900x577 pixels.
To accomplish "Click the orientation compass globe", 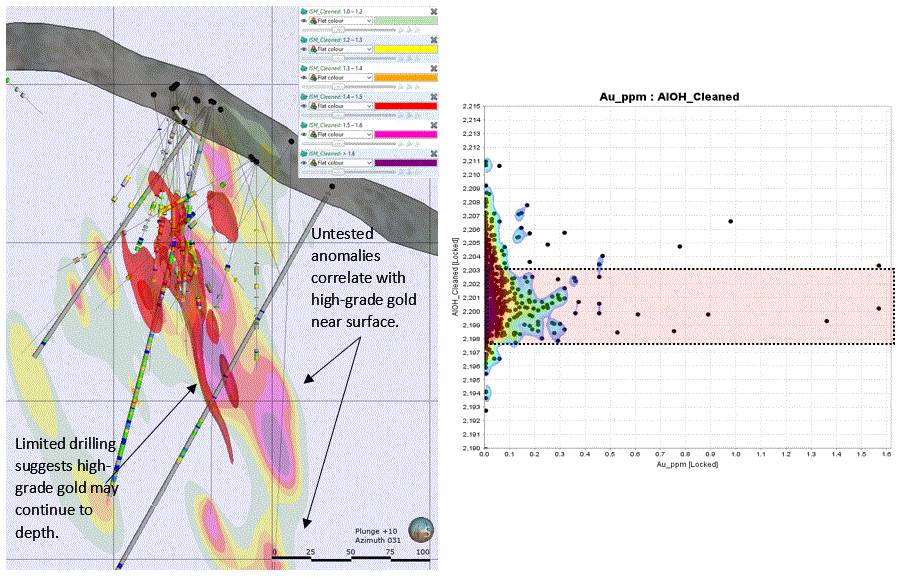I will [x=423, y=528].
